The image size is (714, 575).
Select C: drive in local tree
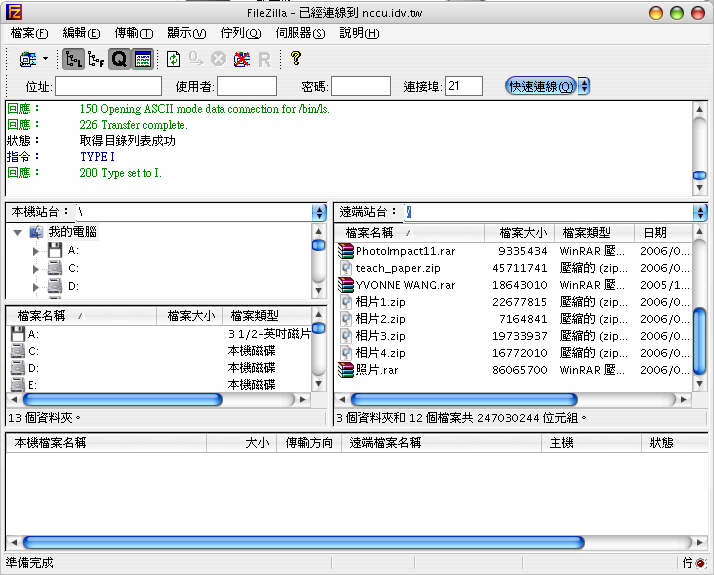click(x=73, y=268)
